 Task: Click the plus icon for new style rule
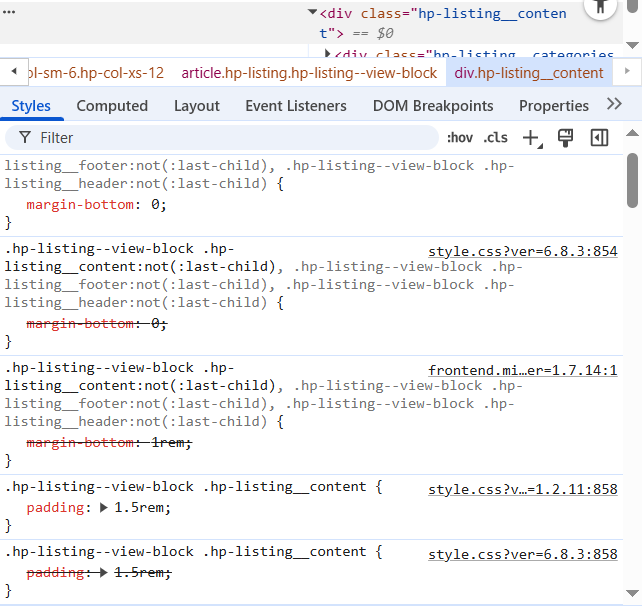click(x=531, y=138)
